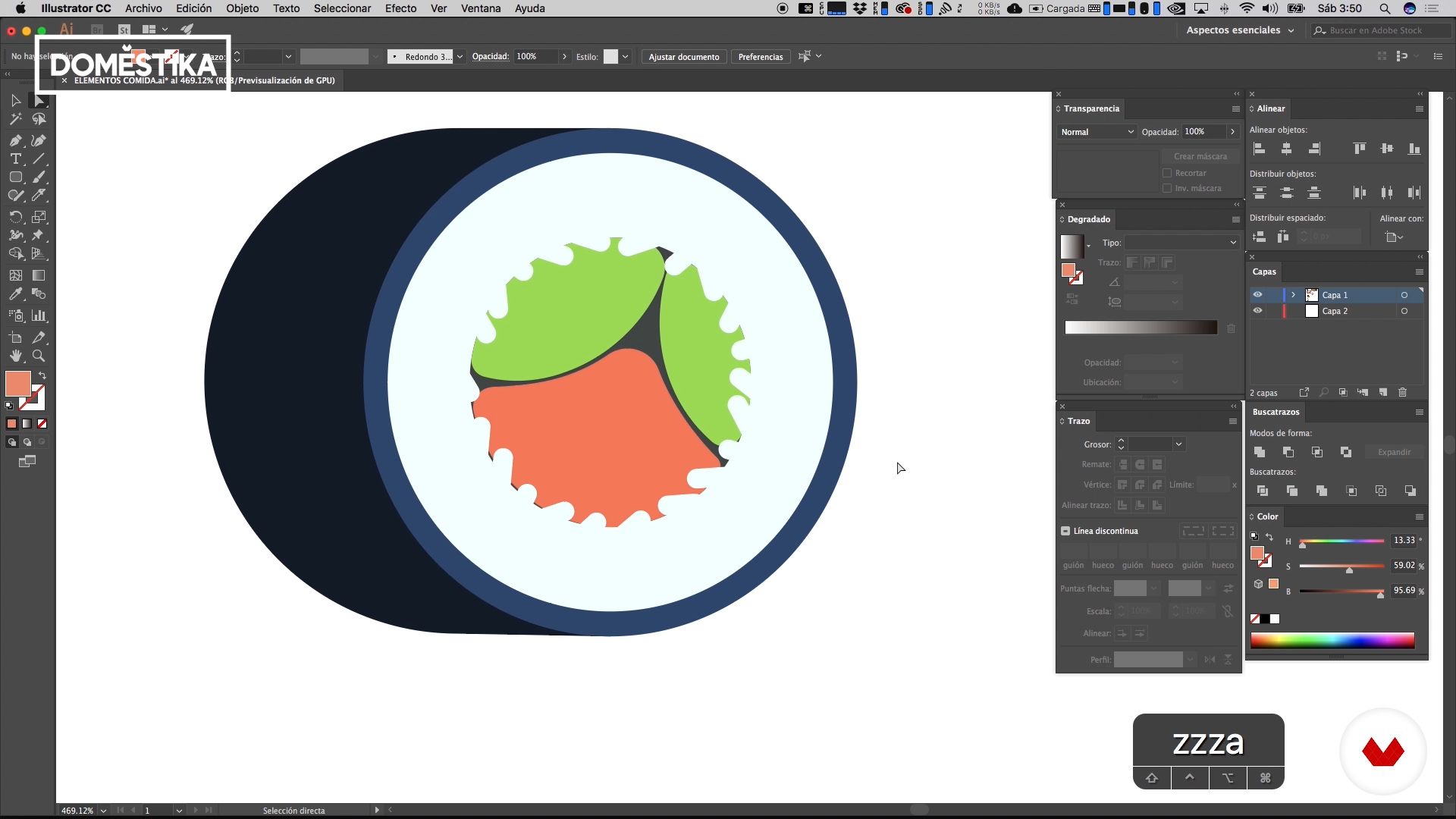Open the Objeto menu
The height and width of the screenshot is (819, 1456).
pyautogui.click(x=242, y=8)
